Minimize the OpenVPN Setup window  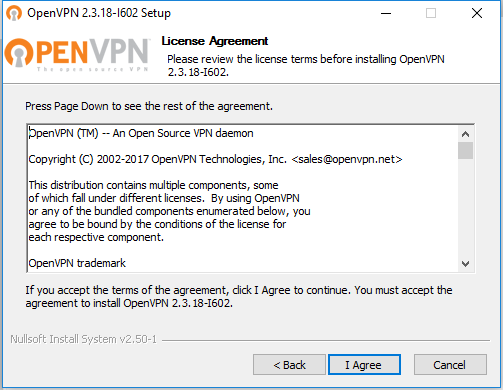[x=386, y=13]
